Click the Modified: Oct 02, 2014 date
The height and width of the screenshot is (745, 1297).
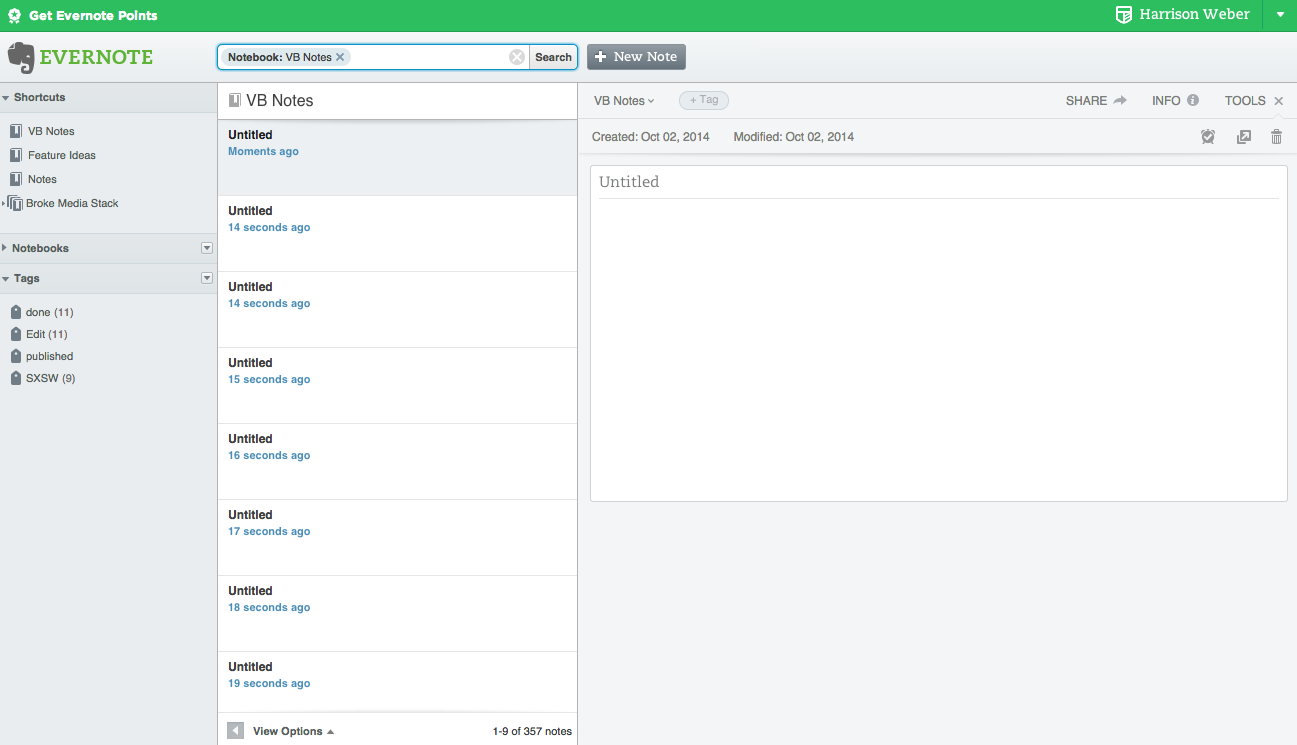(x=793, y=137)
